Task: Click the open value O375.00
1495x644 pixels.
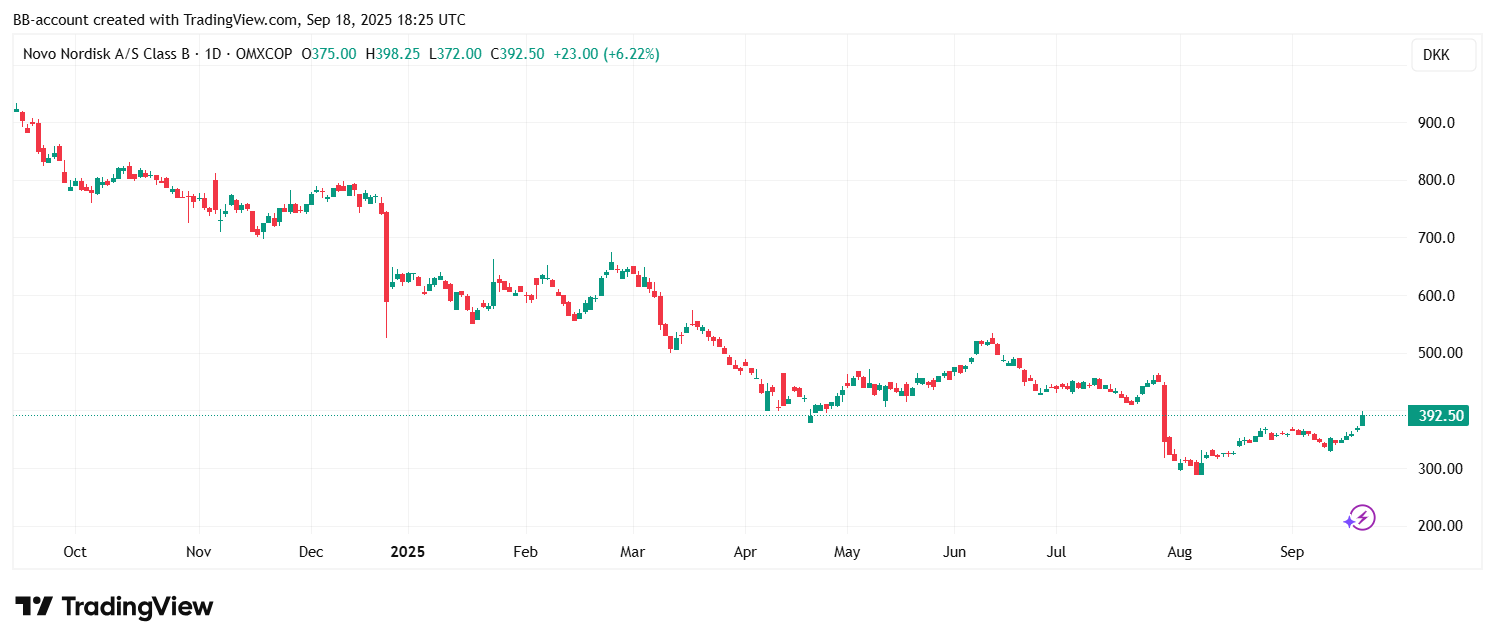Action: click(x=329, y=54)
